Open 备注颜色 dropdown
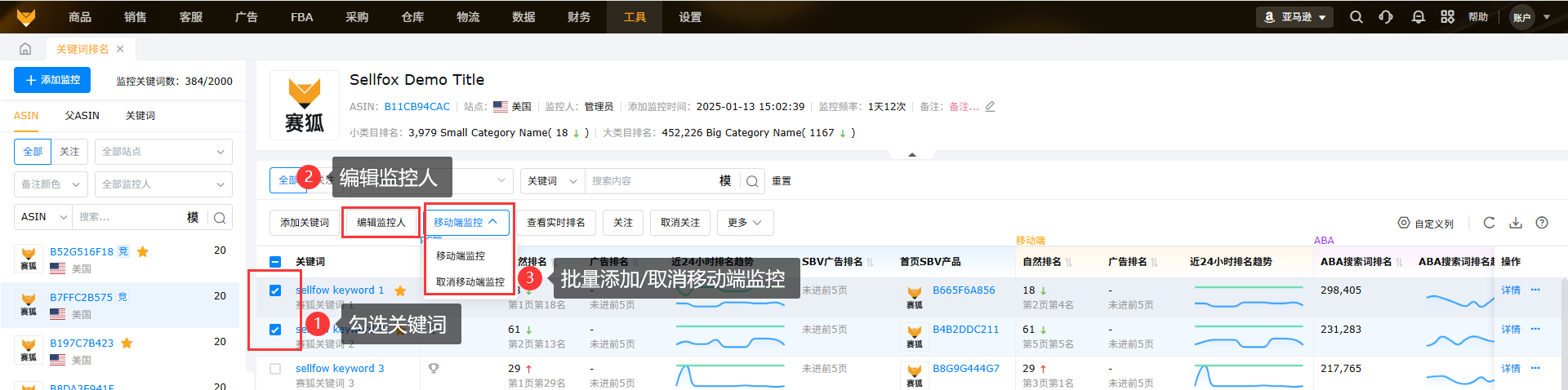This screenshot has height=390, width=1568. coord(51,184)
